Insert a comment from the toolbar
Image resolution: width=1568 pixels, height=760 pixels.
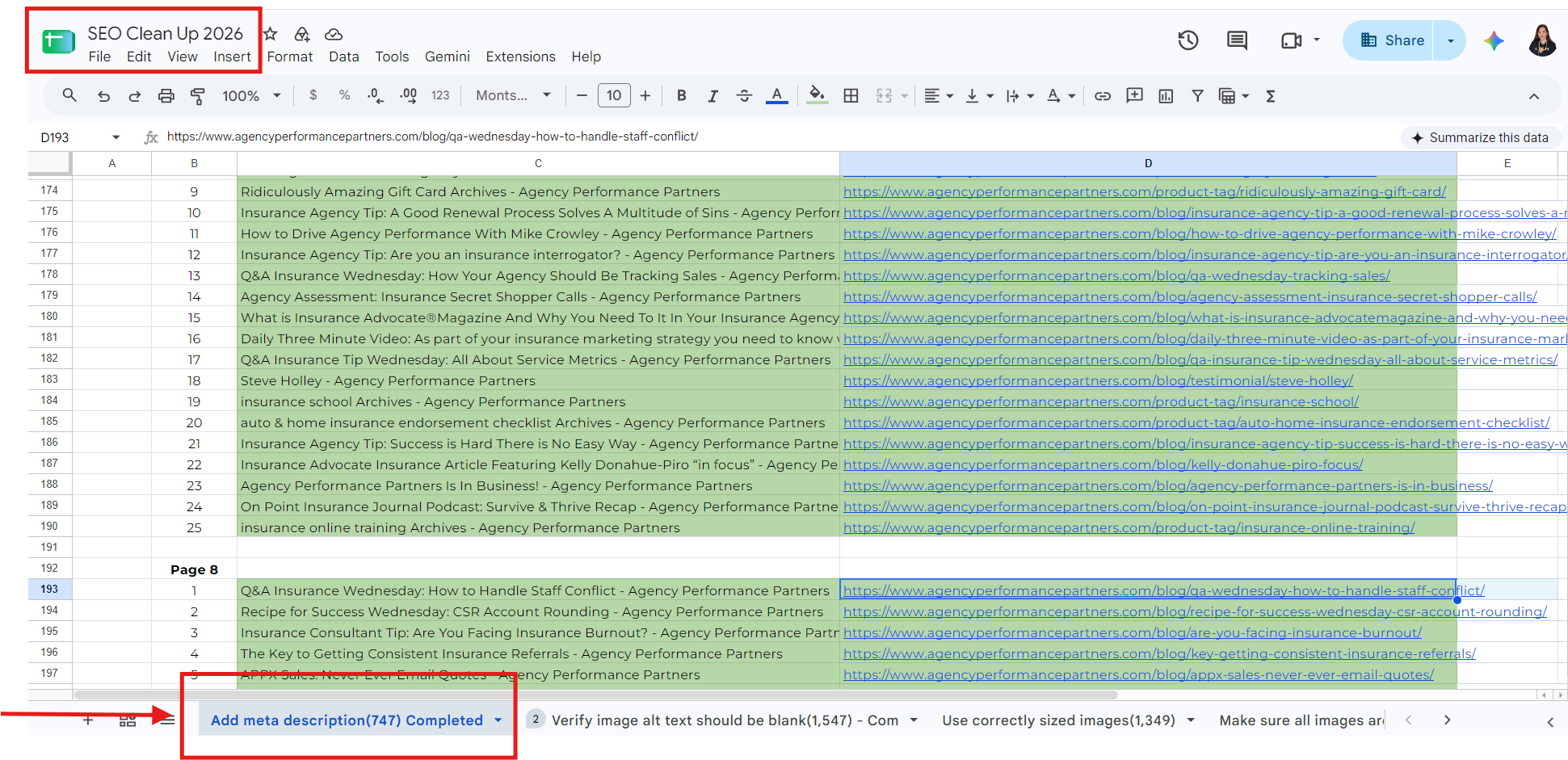(1134, 96)
